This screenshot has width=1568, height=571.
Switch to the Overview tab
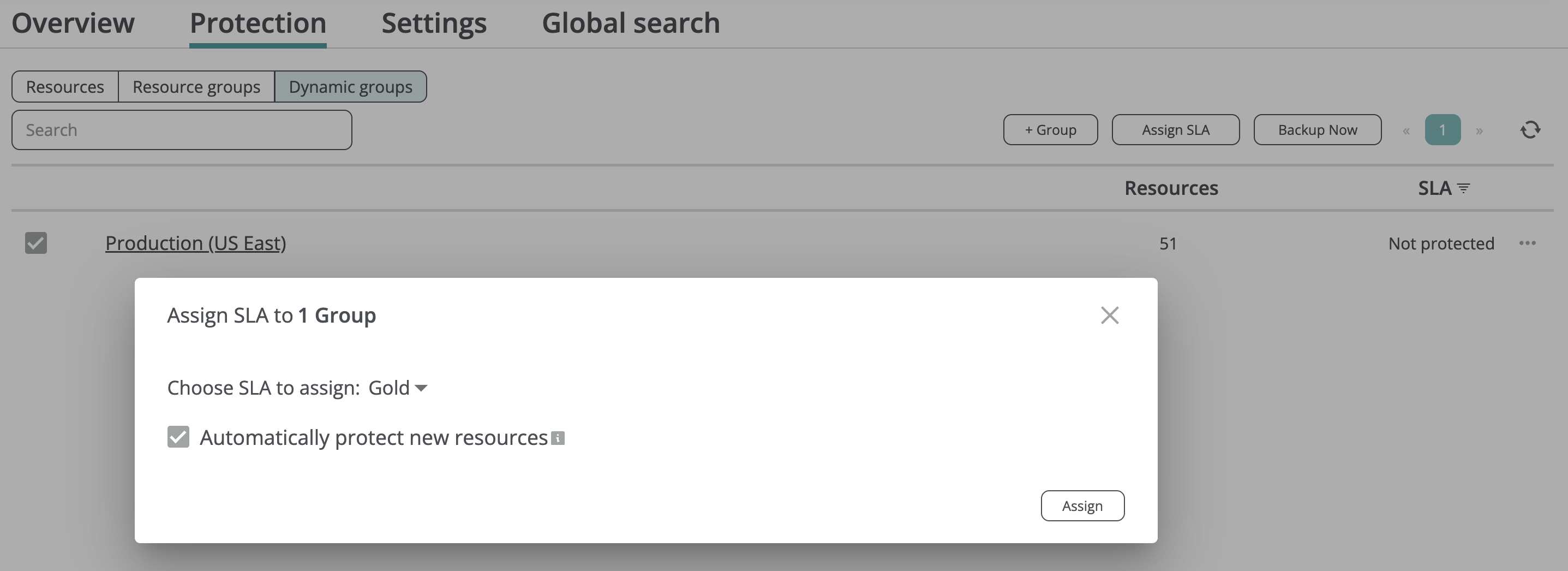coord(73,23)
